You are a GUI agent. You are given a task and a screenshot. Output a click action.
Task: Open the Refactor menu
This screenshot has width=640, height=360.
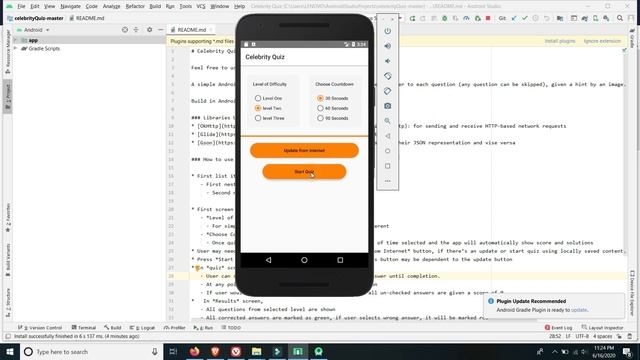pos(135,7)
